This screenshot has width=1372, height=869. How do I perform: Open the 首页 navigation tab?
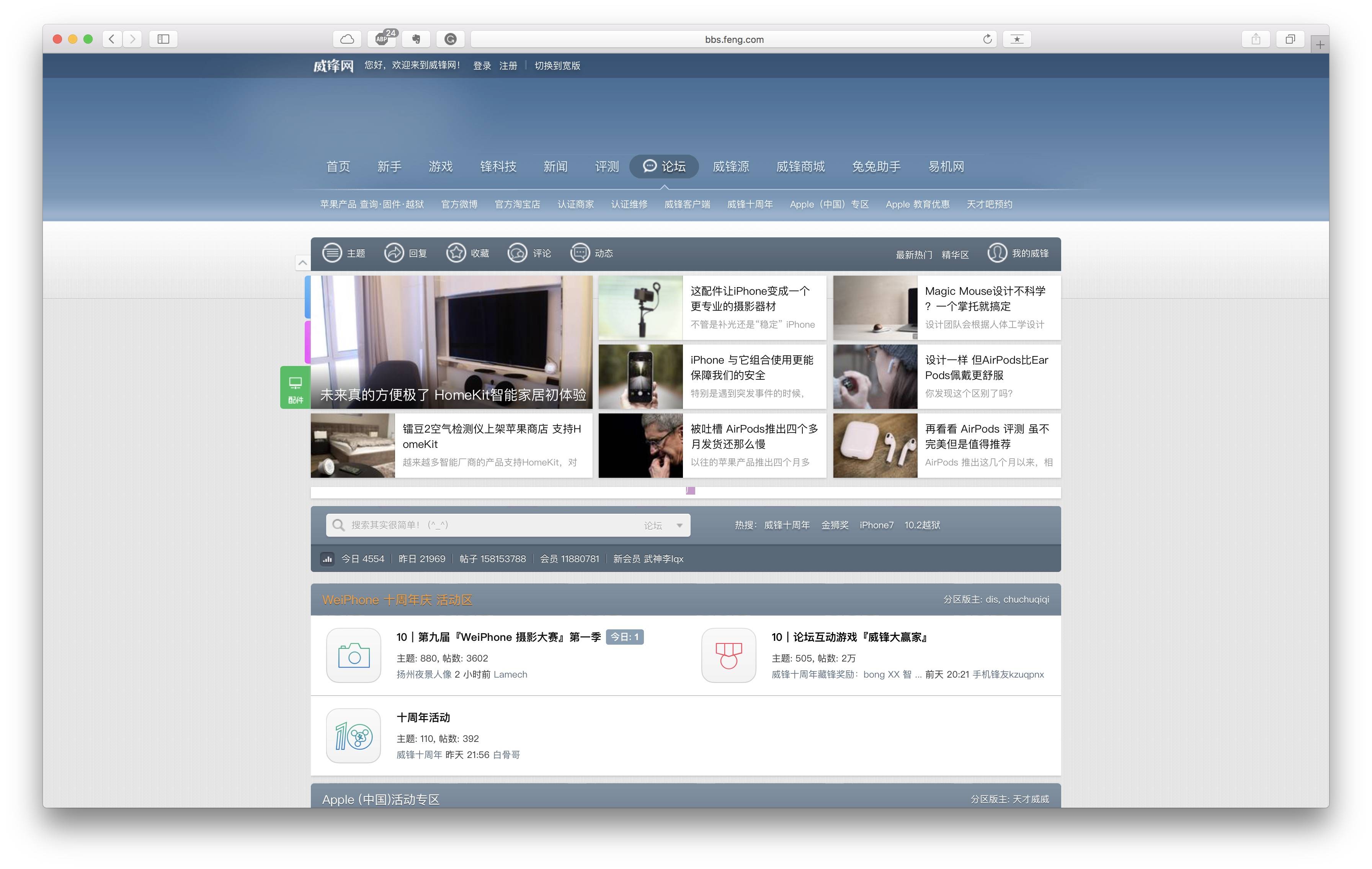click(338, 167)
